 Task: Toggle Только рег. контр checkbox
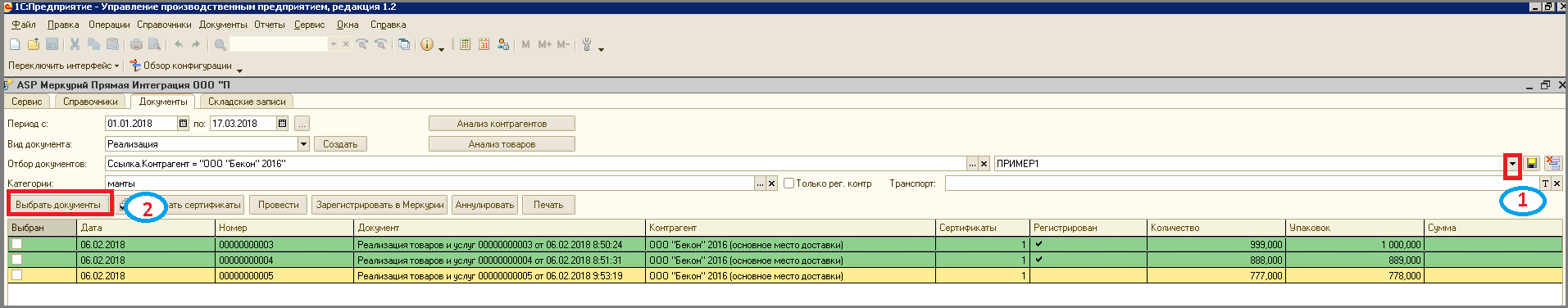point(789,183)
